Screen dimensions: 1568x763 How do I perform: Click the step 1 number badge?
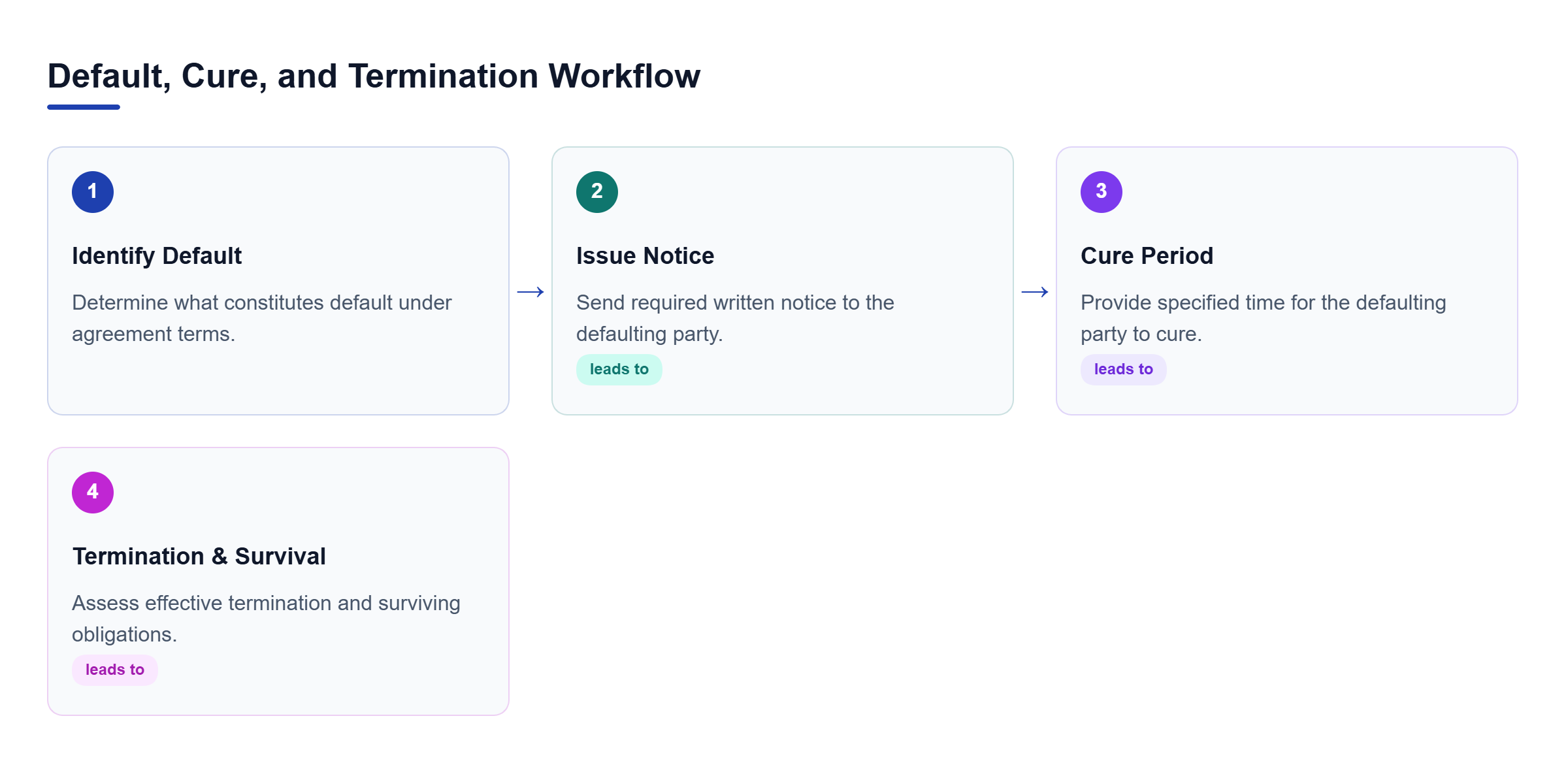[93, 192]
